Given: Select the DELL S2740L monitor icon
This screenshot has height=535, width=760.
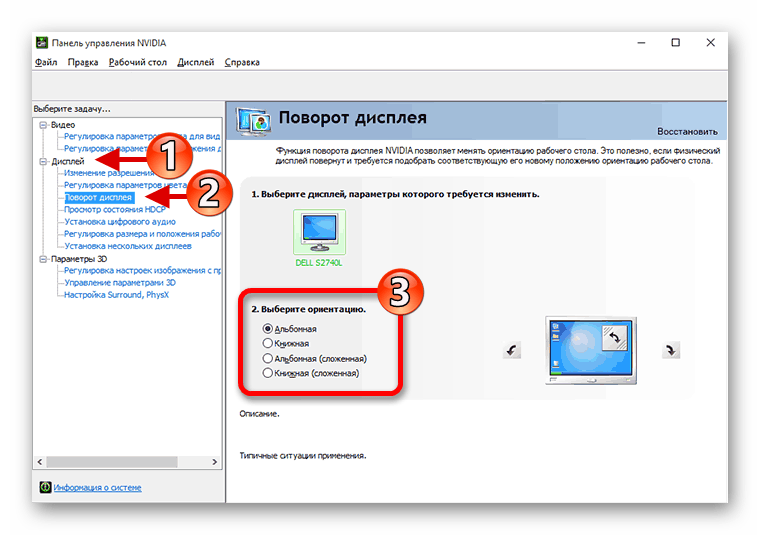Looking at the screenshot, I should [x=319, y=232].
